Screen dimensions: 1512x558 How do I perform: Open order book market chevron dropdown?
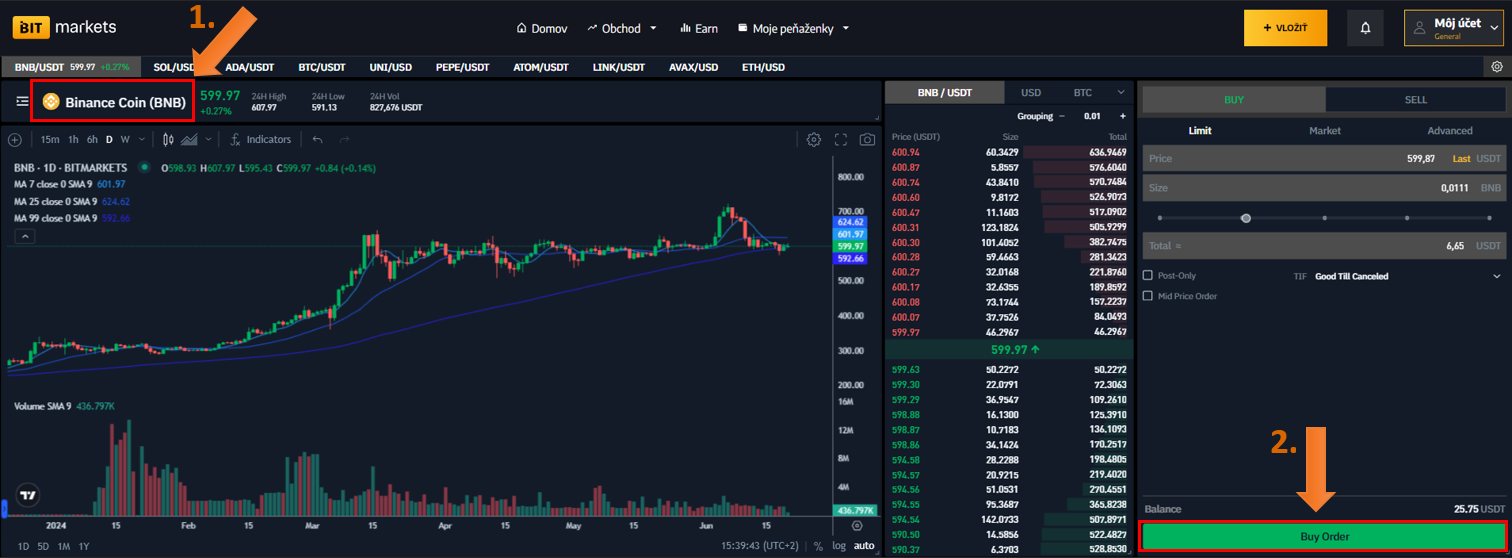(x=1121, y=92)
